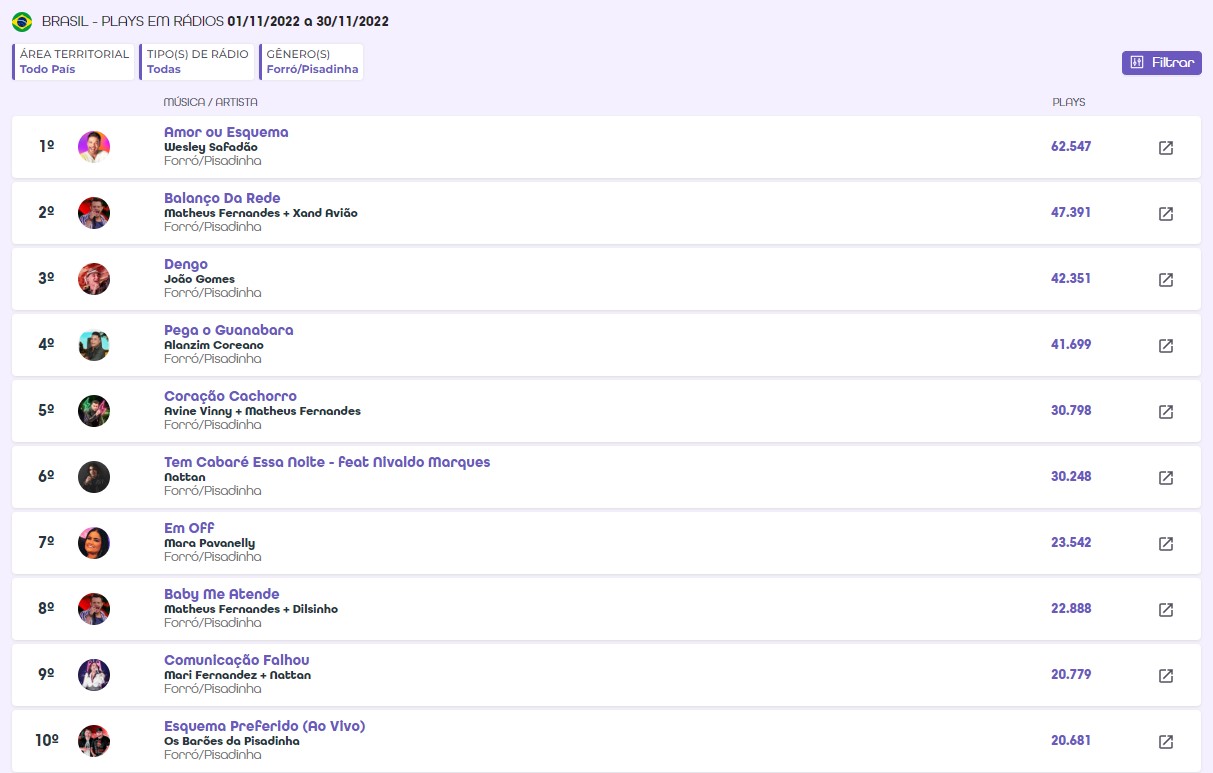The height and width of the screenshot is (773, 1213).
Task: Click play count 20.681
Action: (x=1071, y=741)
